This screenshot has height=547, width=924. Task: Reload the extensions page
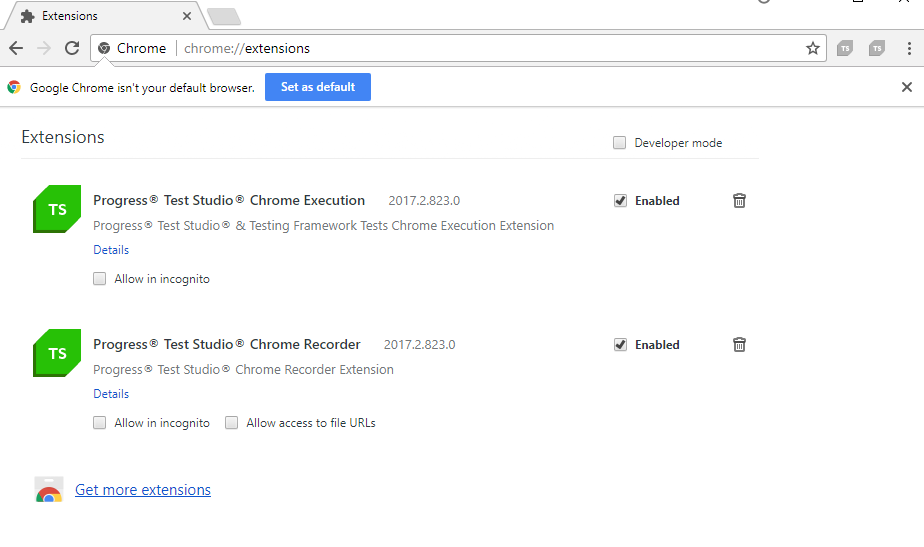coord(72,48)
